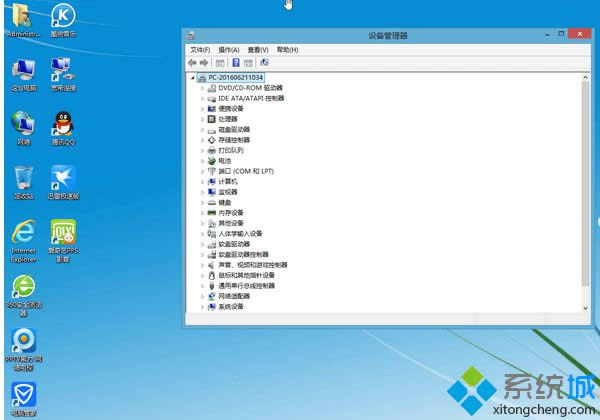Select the 电脑管家 desktop shortcut

coord(24,399)
